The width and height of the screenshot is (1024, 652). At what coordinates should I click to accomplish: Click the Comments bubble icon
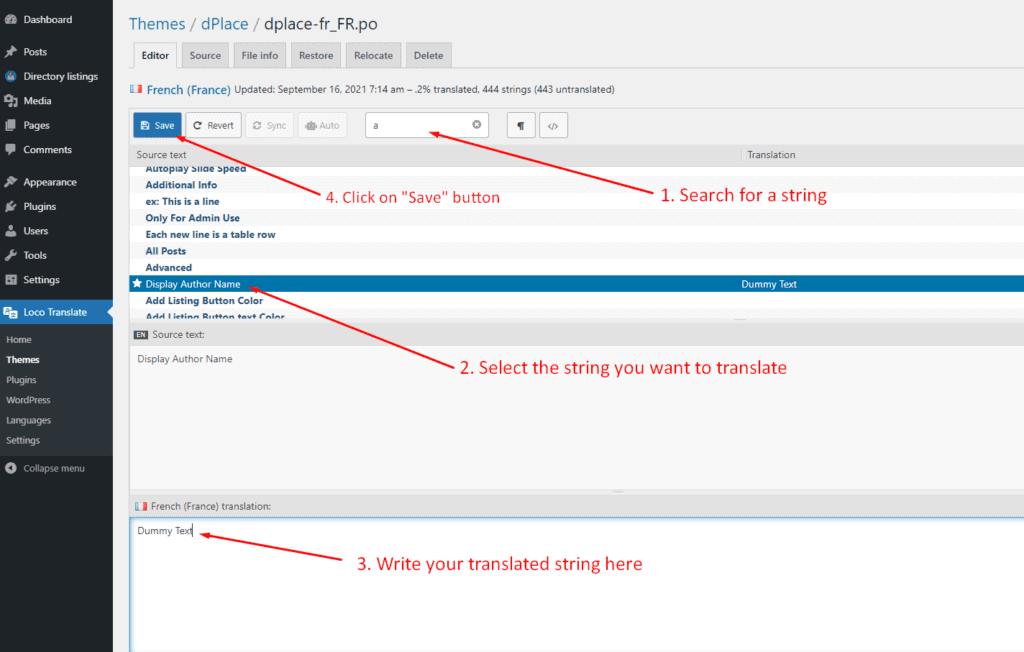[10, 150]
